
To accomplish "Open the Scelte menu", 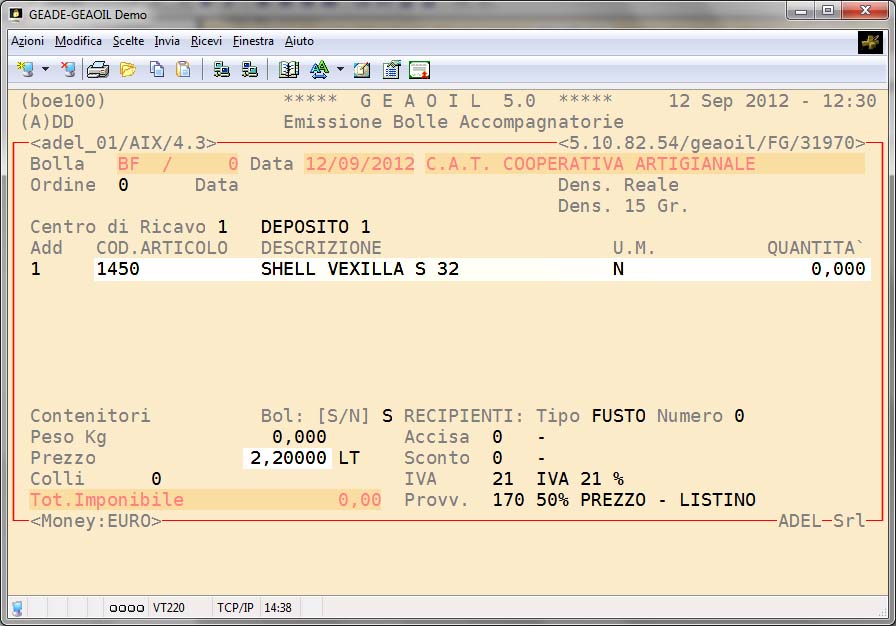I will 128,41.
